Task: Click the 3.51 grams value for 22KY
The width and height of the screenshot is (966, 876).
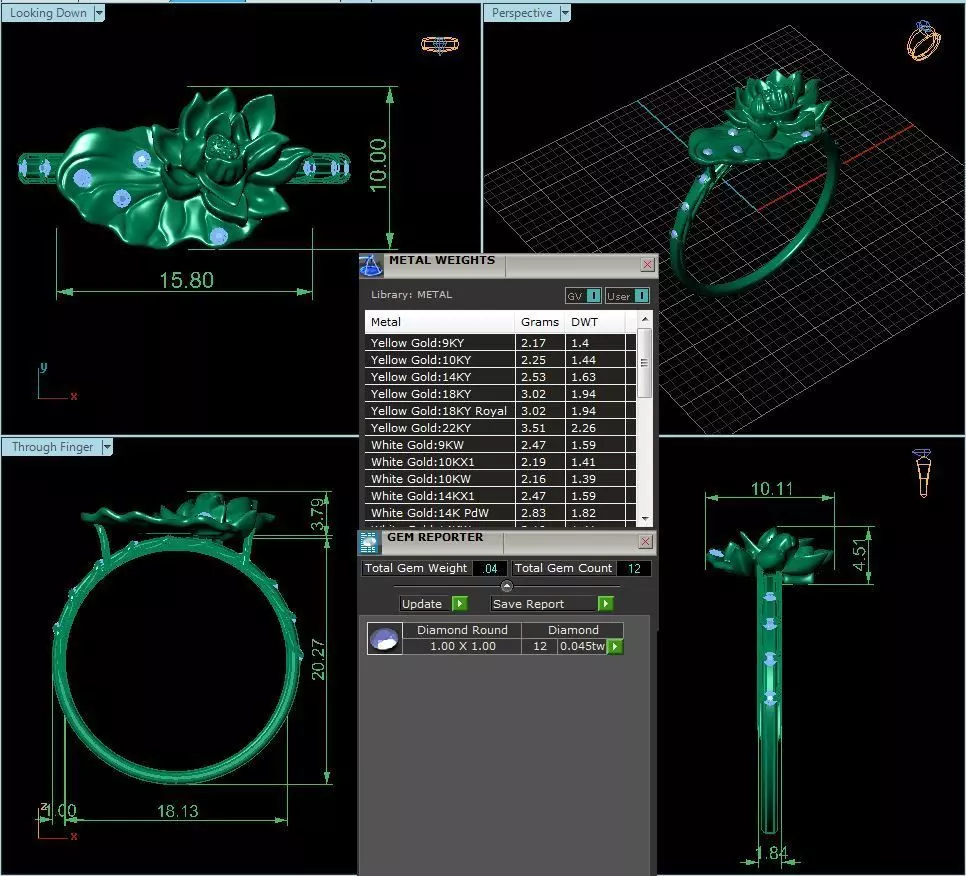Action: [x=534, y=428]
